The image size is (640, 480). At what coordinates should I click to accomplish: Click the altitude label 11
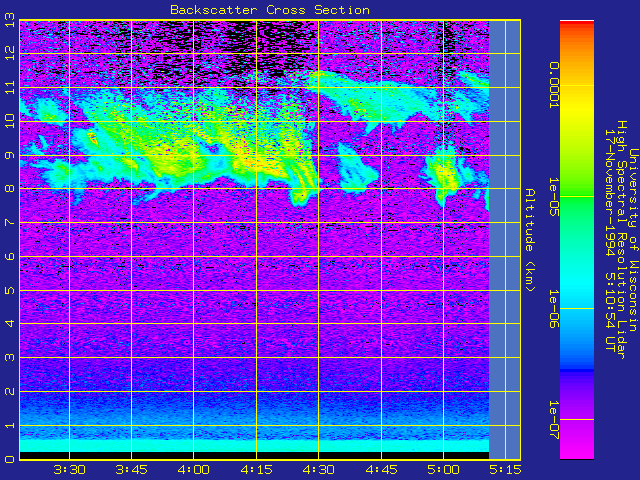[x=10, y=87]
